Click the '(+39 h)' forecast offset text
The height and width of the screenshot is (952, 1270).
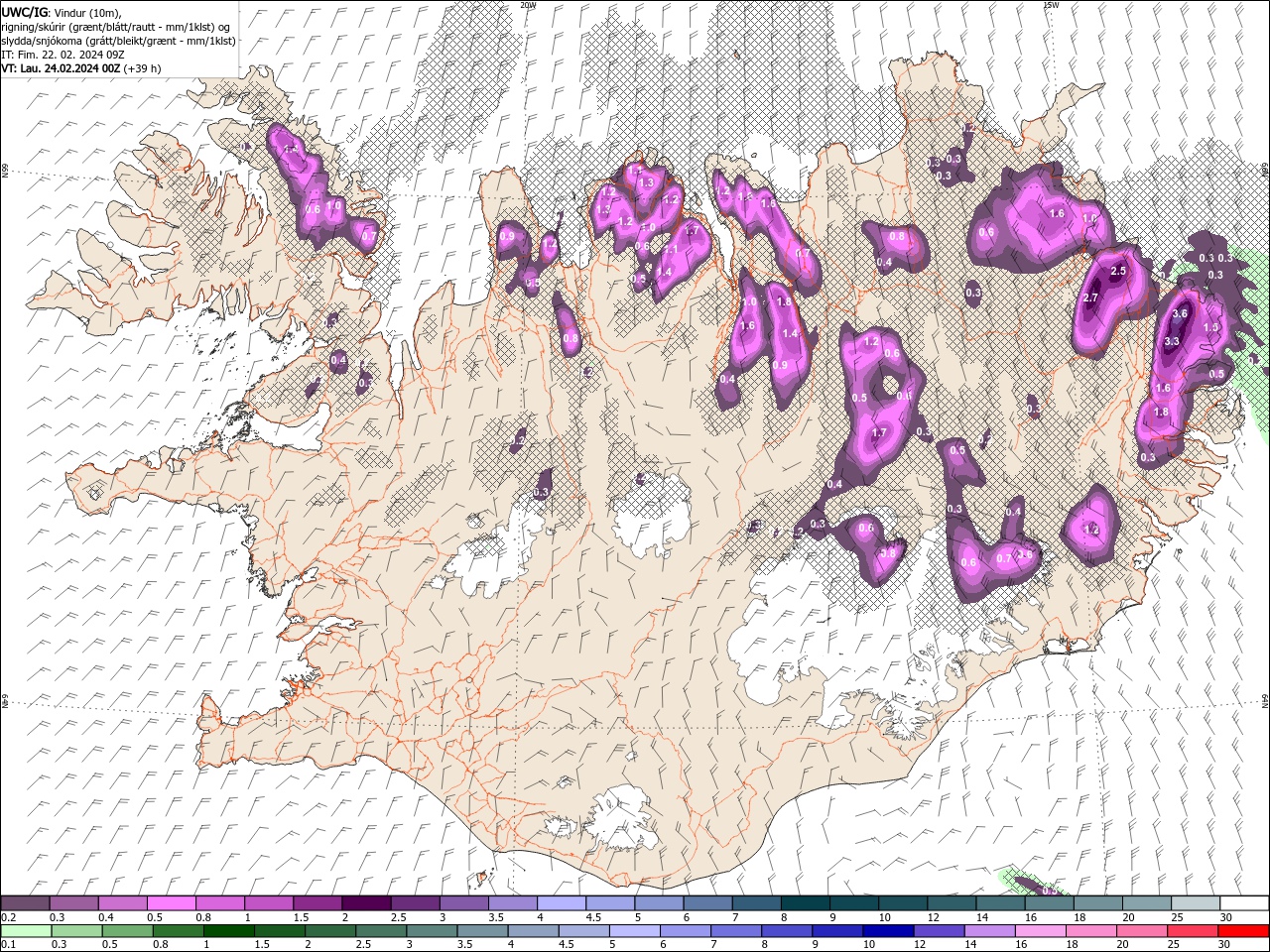click(x=142, y=68)
